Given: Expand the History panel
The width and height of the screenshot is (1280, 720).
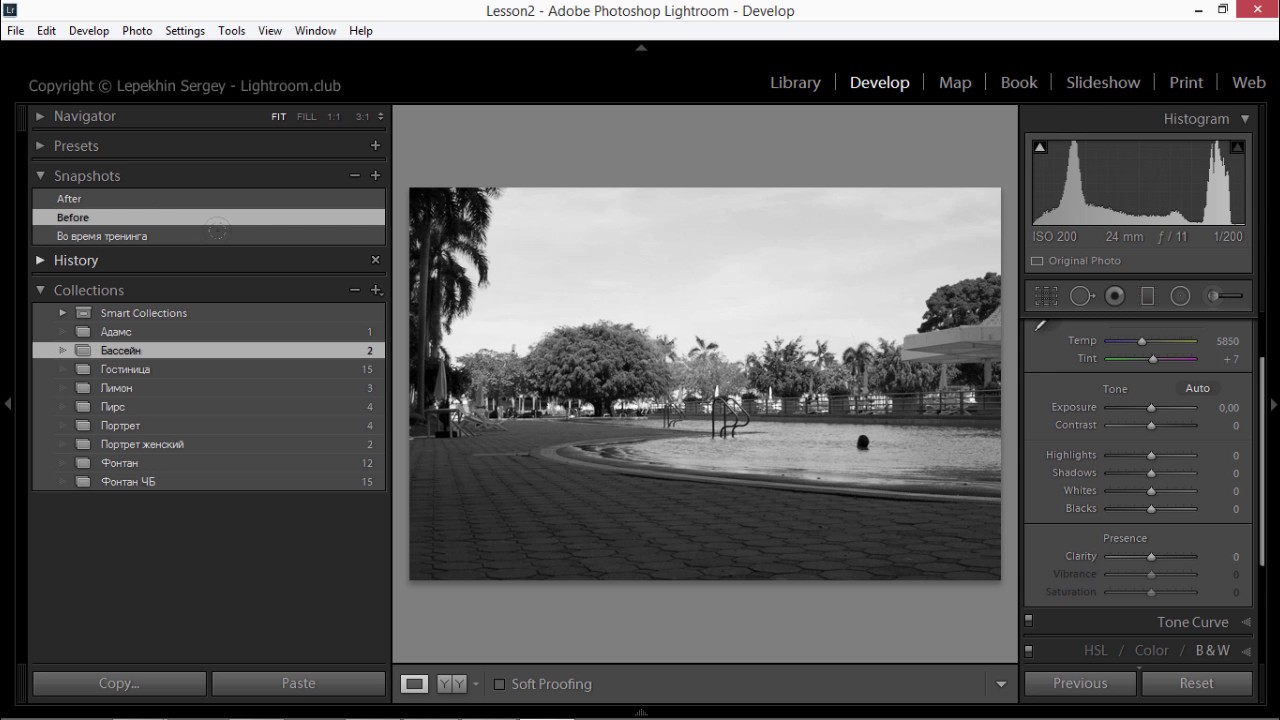Looking at the screenshot, I should click(40, 260).
